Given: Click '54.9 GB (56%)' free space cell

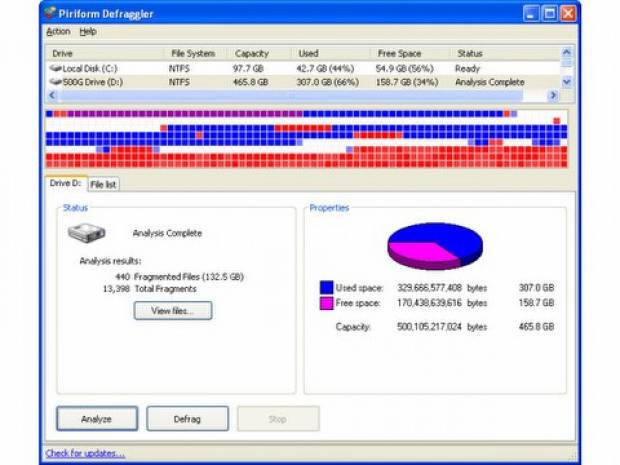Looking at the screenshot, I should tap(405, 68).
